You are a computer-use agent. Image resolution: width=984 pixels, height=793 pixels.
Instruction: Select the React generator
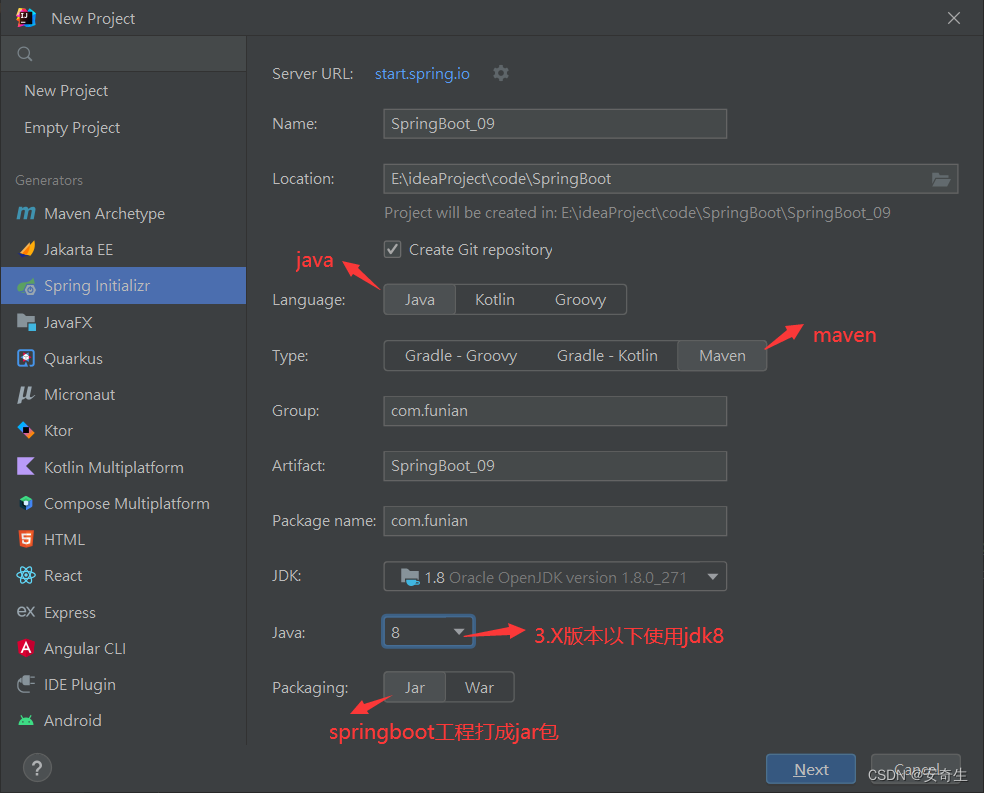click(61, 575)
